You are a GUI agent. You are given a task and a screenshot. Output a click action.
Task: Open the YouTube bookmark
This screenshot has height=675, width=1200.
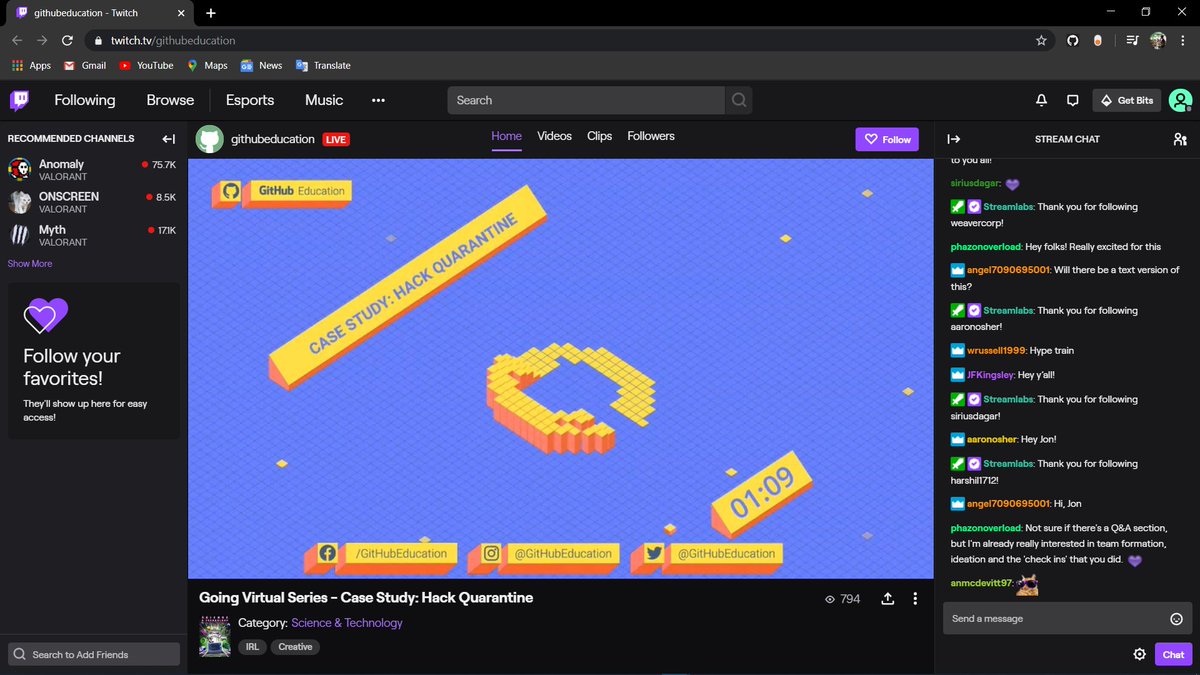(146, 65)
